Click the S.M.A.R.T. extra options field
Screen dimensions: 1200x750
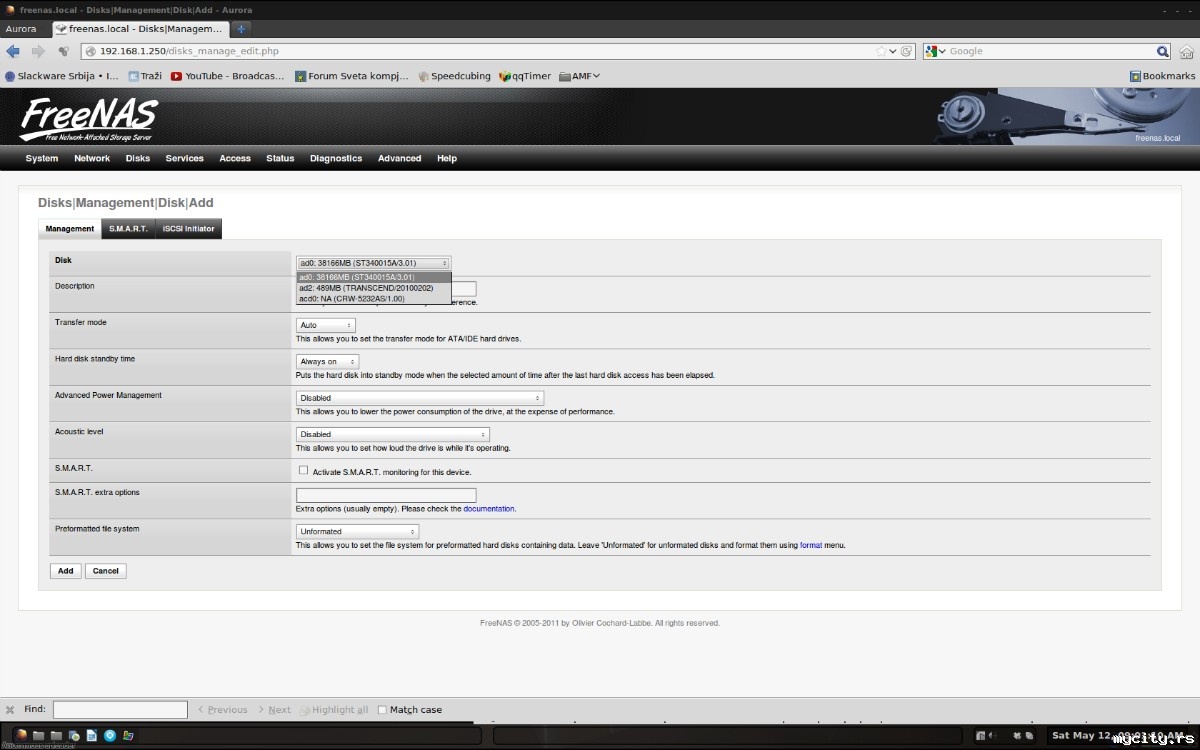(x=386, y=495)
